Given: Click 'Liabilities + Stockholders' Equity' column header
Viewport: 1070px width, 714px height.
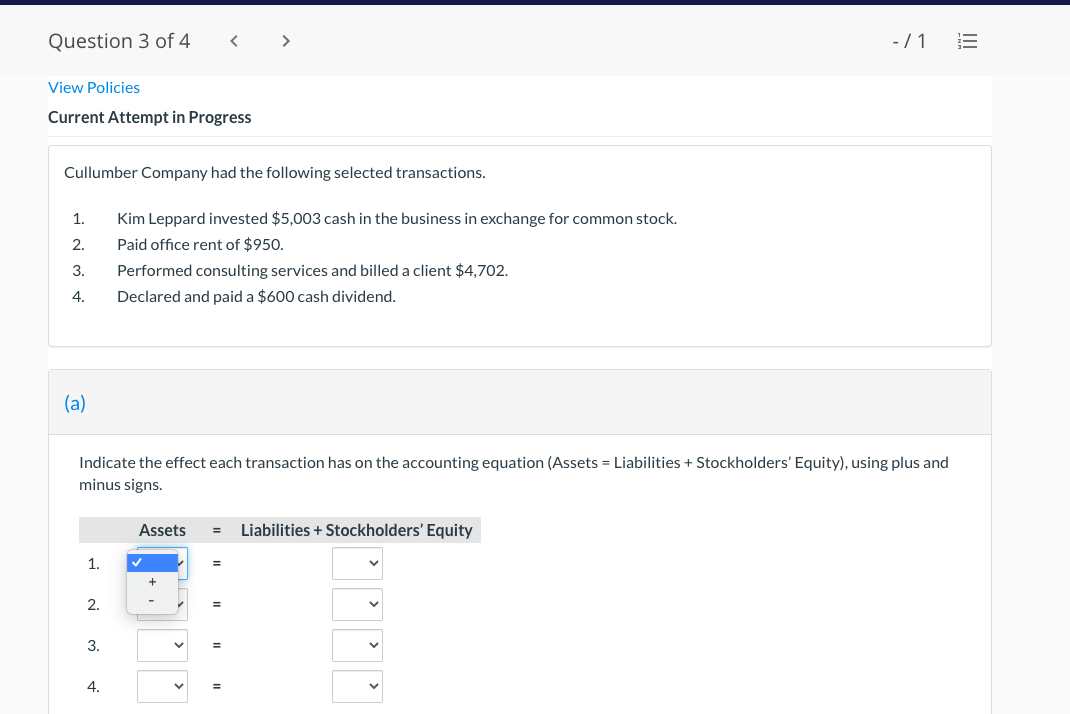Looking at the screenshot, I should click(x=356, y=530).
